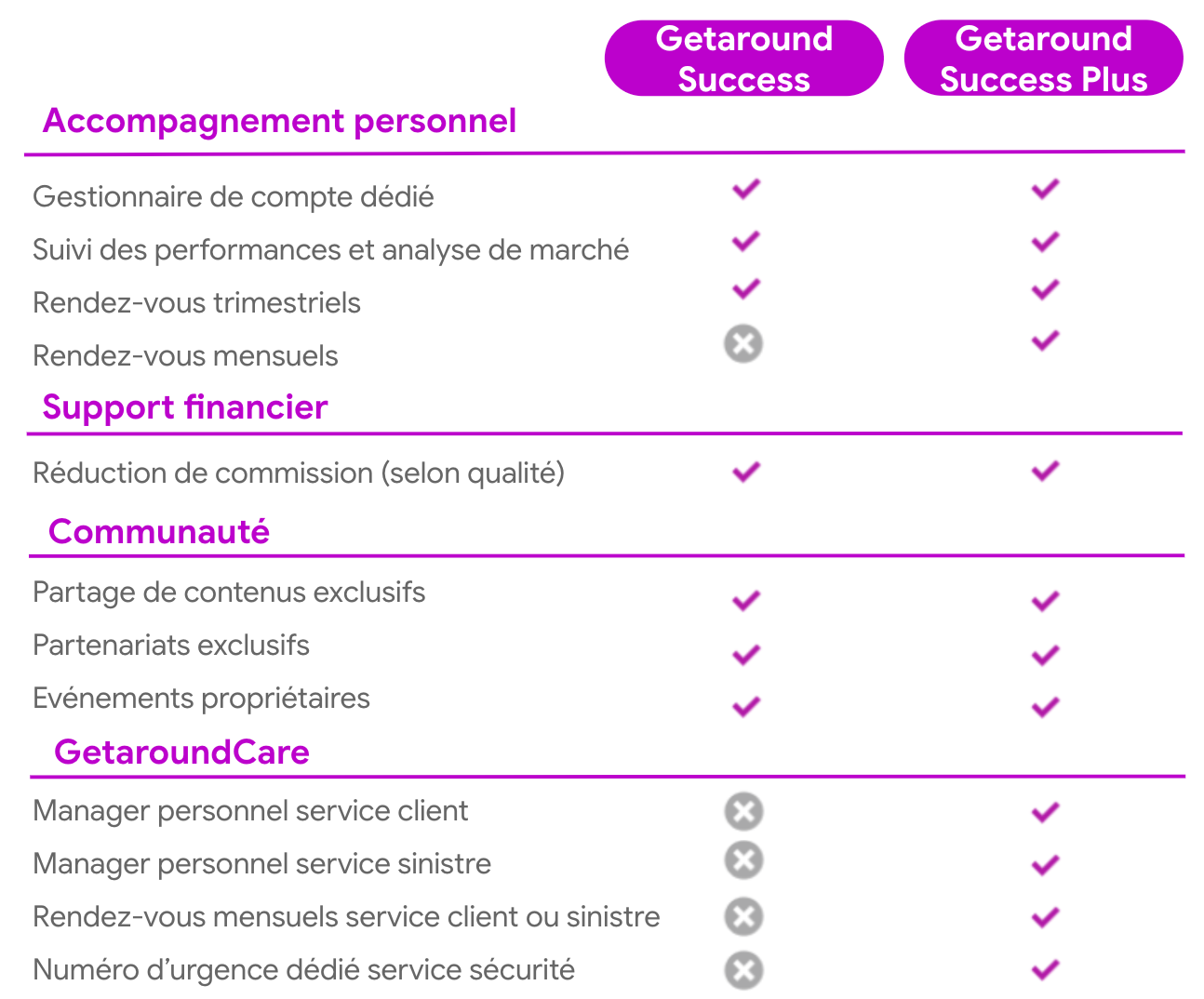Click Success X icon for Manager personnel service sinistre
The width and height of the screenshot is (1204, 999).
(743, 859)
